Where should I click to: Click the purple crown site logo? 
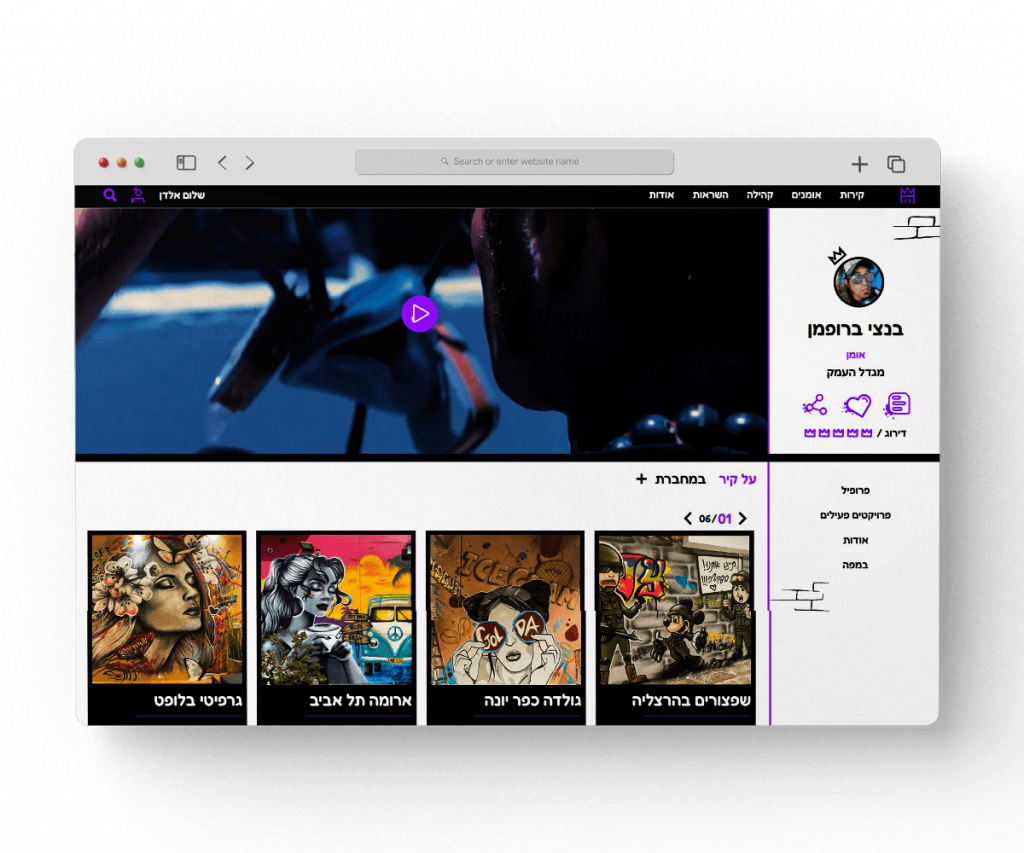(907, 195)
